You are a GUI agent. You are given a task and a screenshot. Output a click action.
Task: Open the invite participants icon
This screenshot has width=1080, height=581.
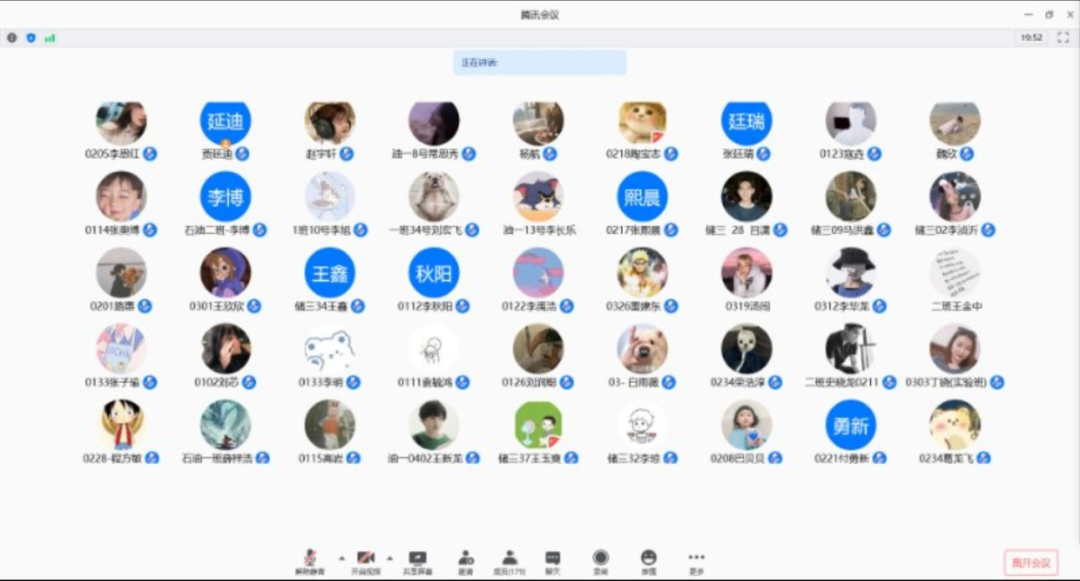pos(465,560)
